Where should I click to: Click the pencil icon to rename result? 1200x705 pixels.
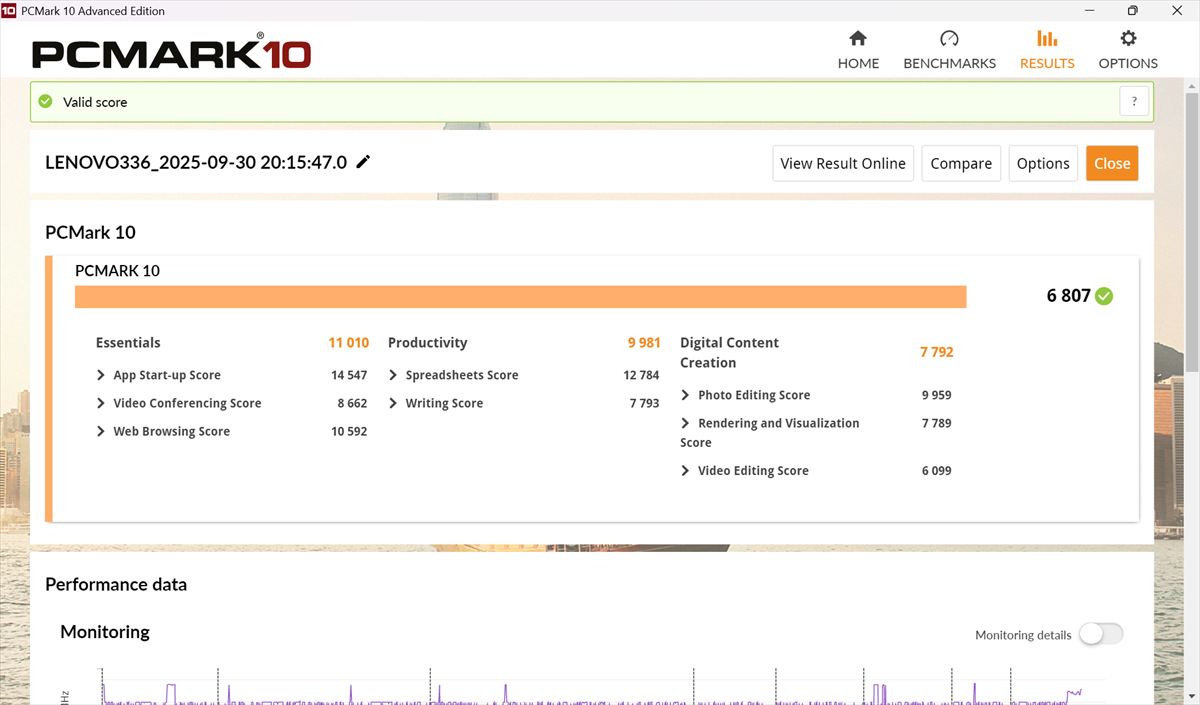(363, 162)
